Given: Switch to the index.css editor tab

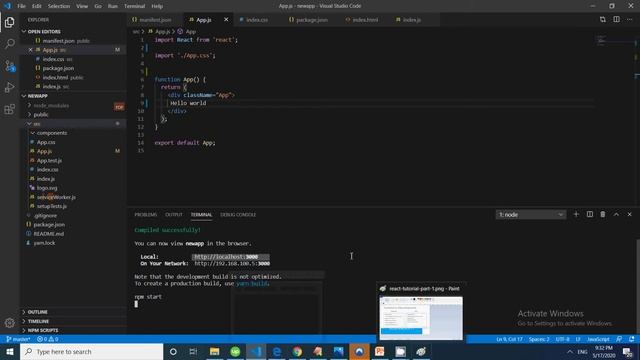Looking at the screenshot, I should [257, 20].
